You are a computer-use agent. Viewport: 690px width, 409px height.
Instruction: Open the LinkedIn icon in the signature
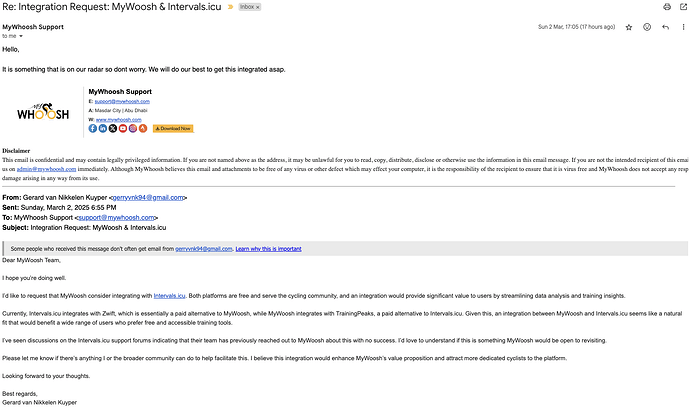pyautogui.click(x=103, y=129)
